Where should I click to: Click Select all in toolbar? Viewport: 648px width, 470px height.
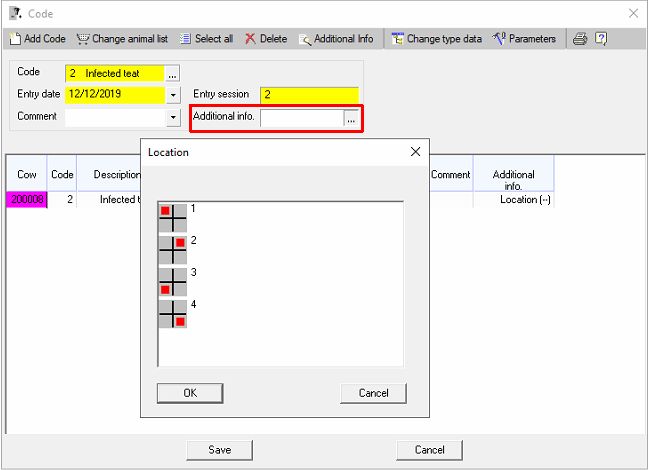[x=206, y=39]
